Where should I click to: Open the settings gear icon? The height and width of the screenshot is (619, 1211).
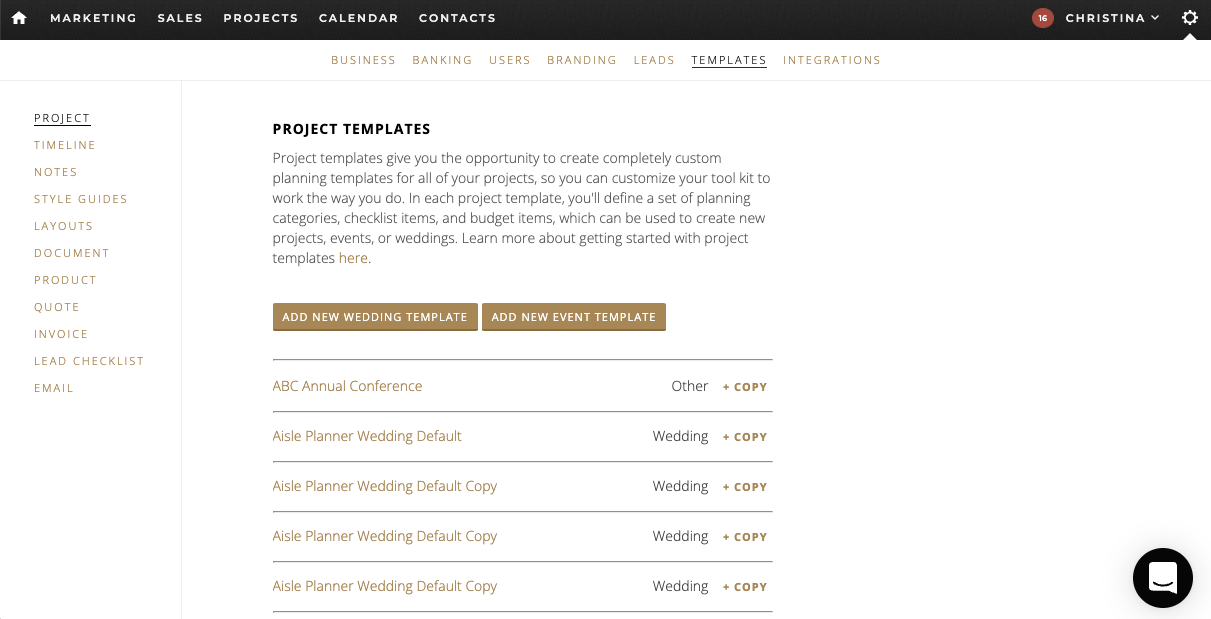1189,18
